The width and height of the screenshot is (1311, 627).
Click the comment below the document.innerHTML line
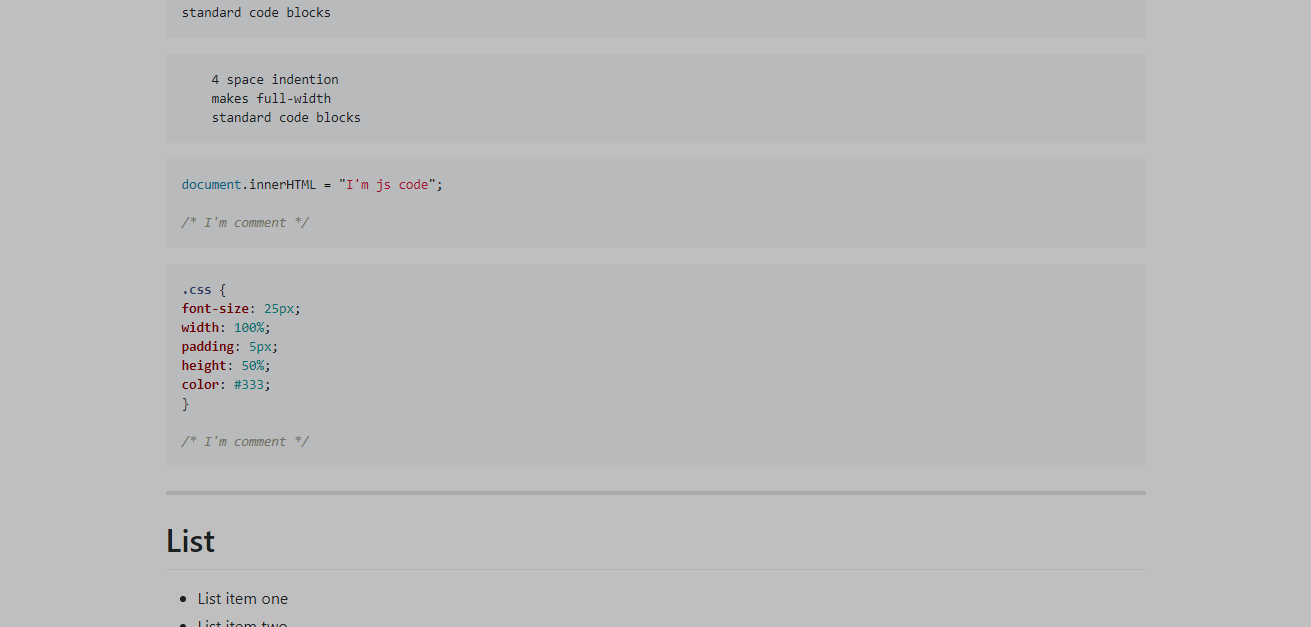[245, 223]
